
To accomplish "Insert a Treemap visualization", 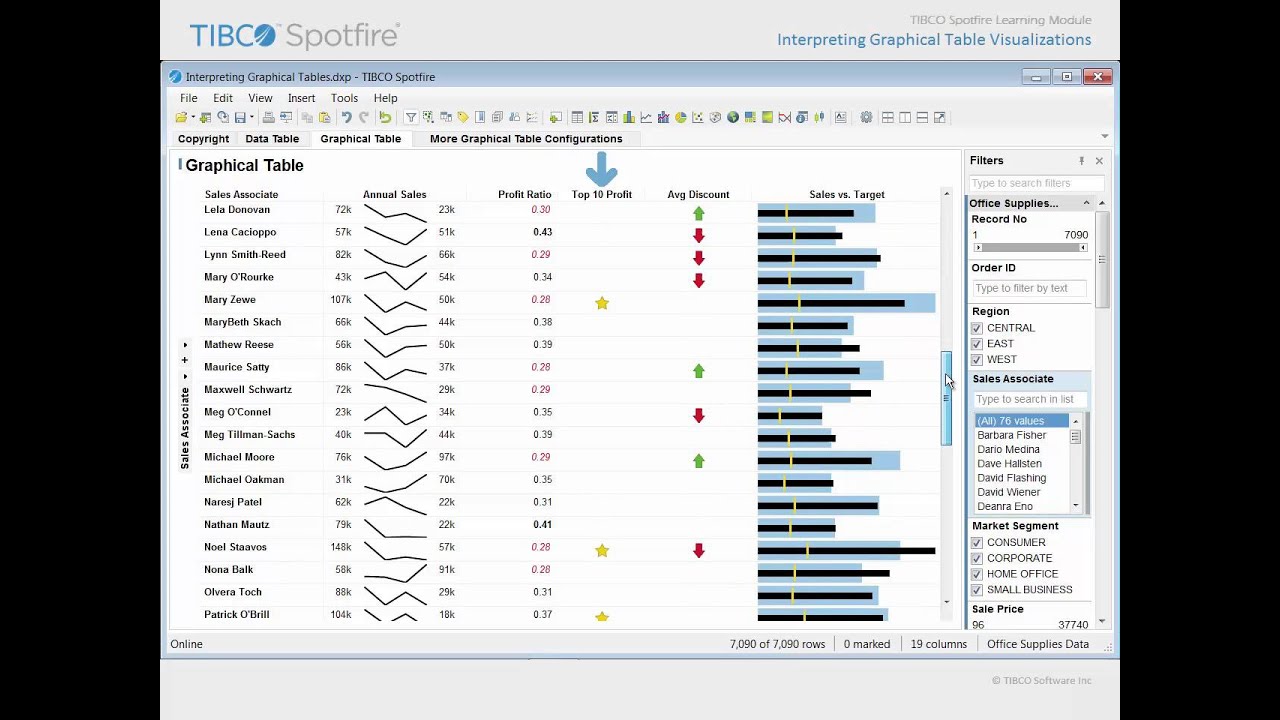I will coord(750,117).
